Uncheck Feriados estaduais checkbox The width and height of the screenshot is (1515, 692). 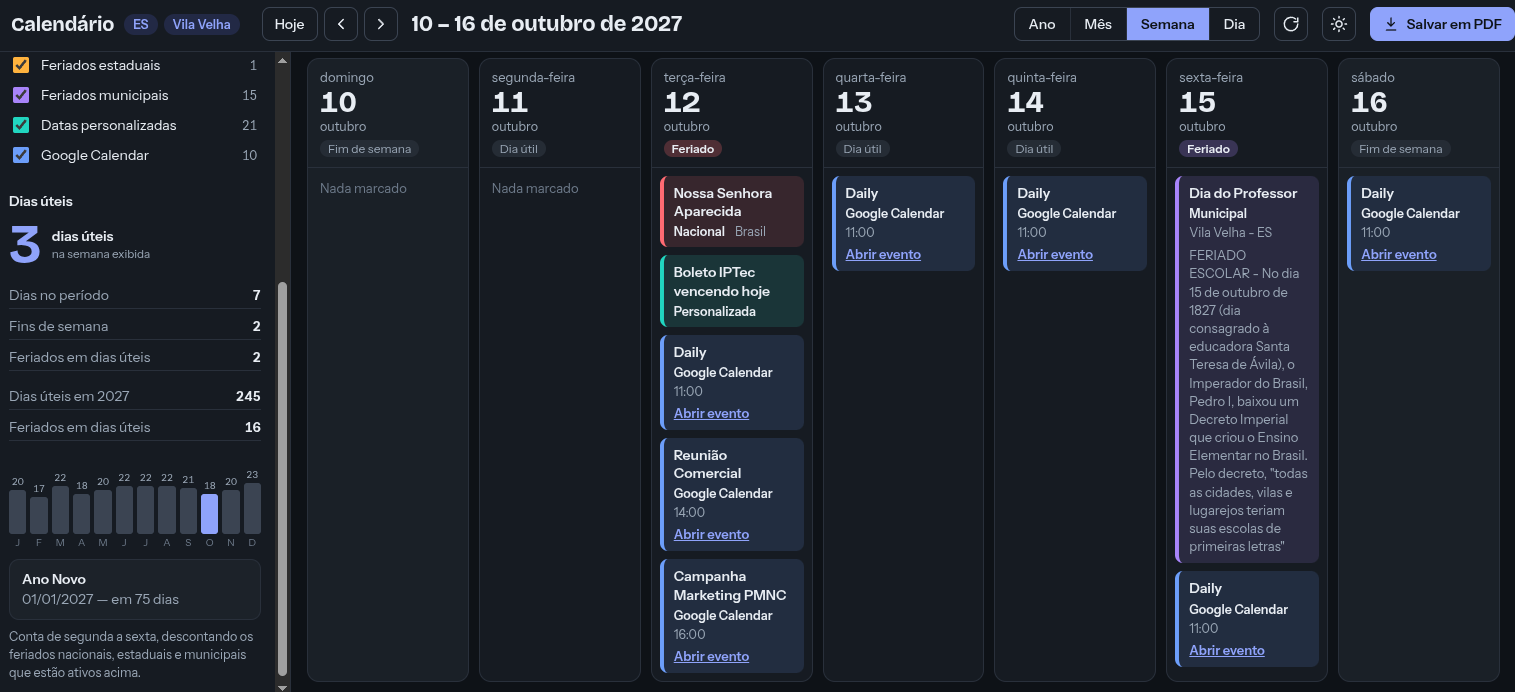[21, 65]
